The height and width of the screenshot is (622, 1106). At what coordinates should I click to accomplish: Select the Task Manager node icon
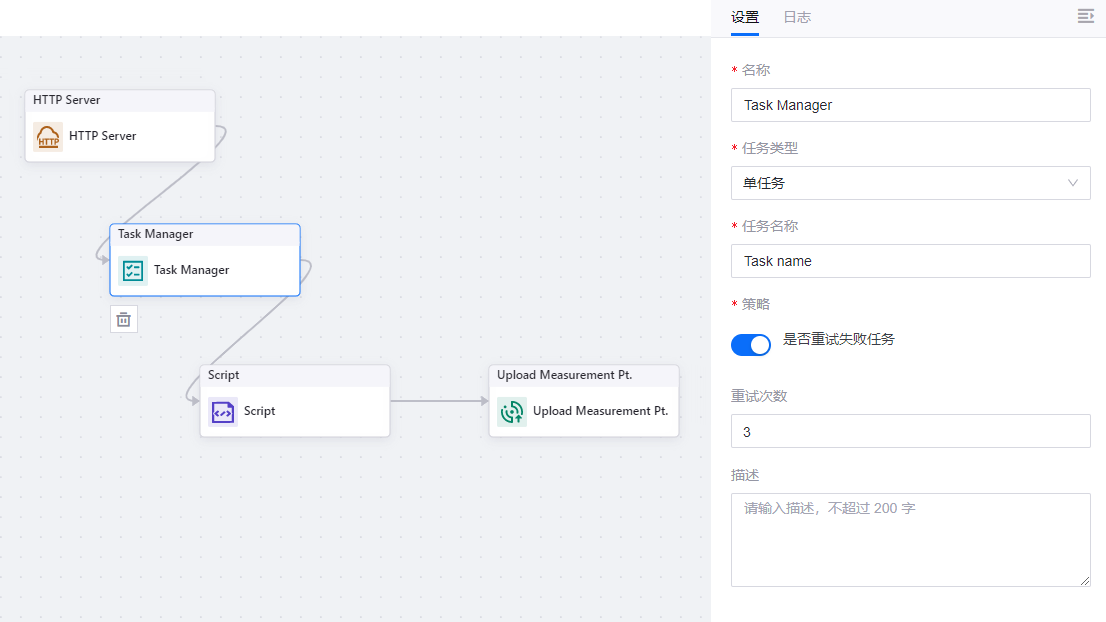[132, 270]
